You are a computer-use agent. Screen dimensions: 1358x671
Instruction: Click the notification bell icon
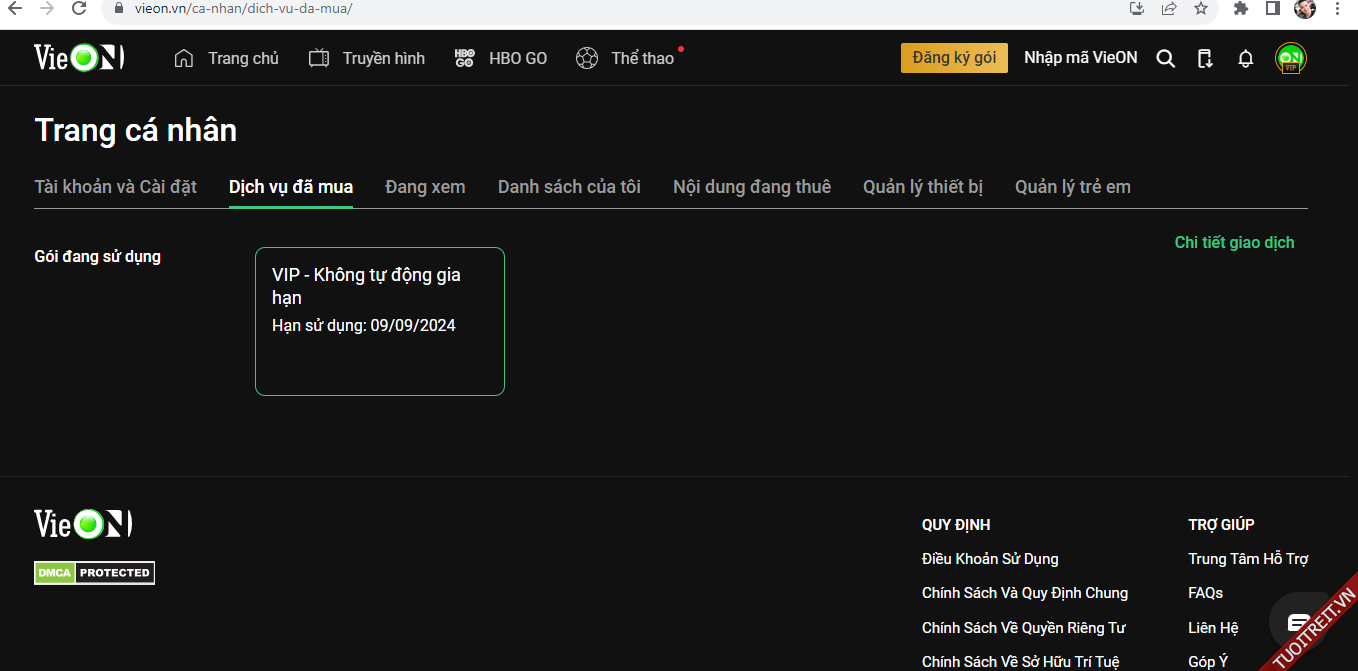(1245, 59)
